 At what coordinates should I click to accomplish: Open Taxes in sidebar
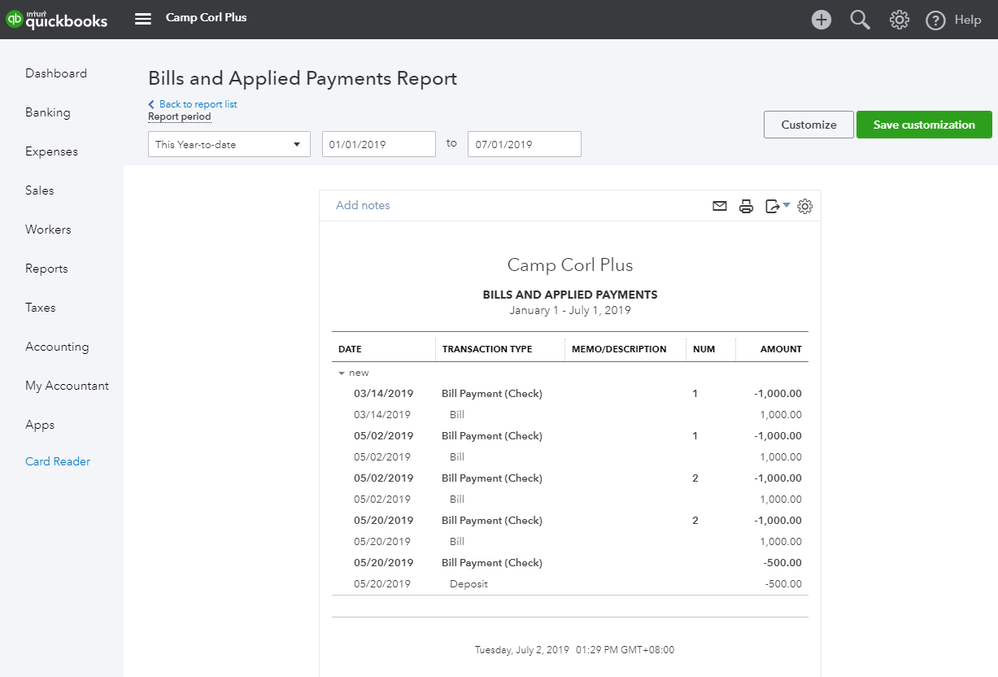click(40, 307)
